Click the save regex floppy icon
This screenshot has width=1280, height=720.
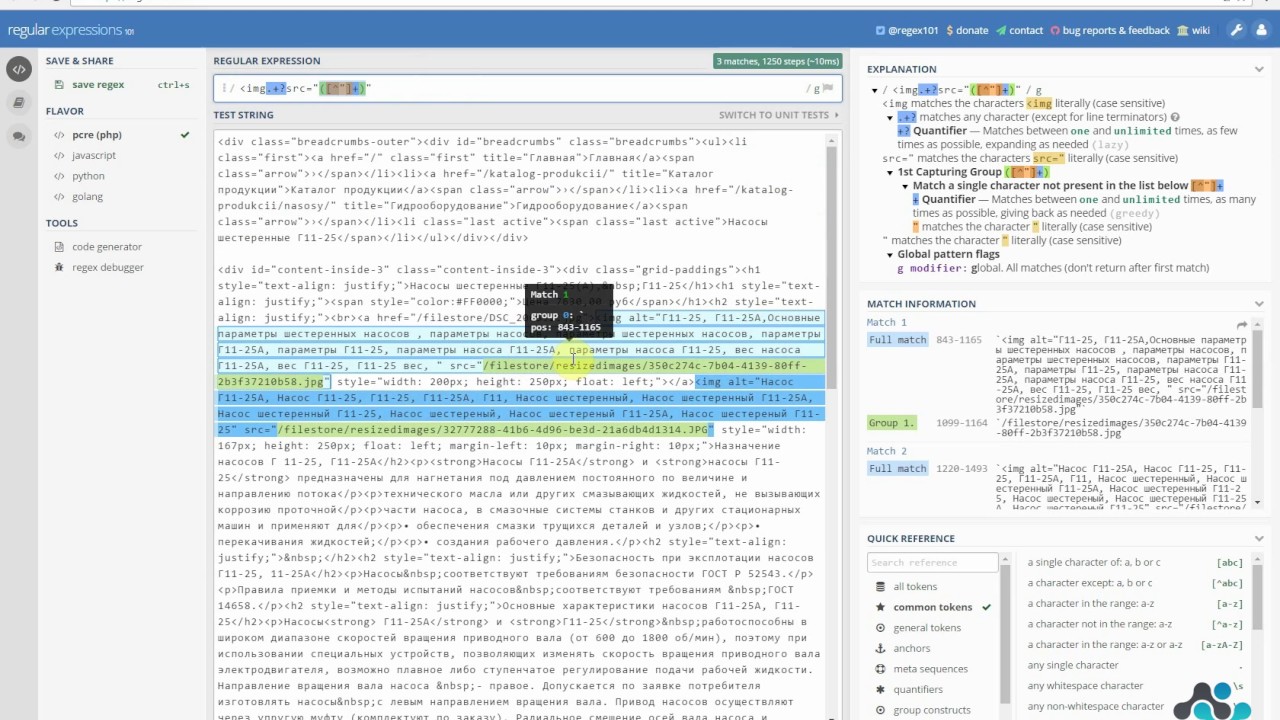[x=59, y=85]
